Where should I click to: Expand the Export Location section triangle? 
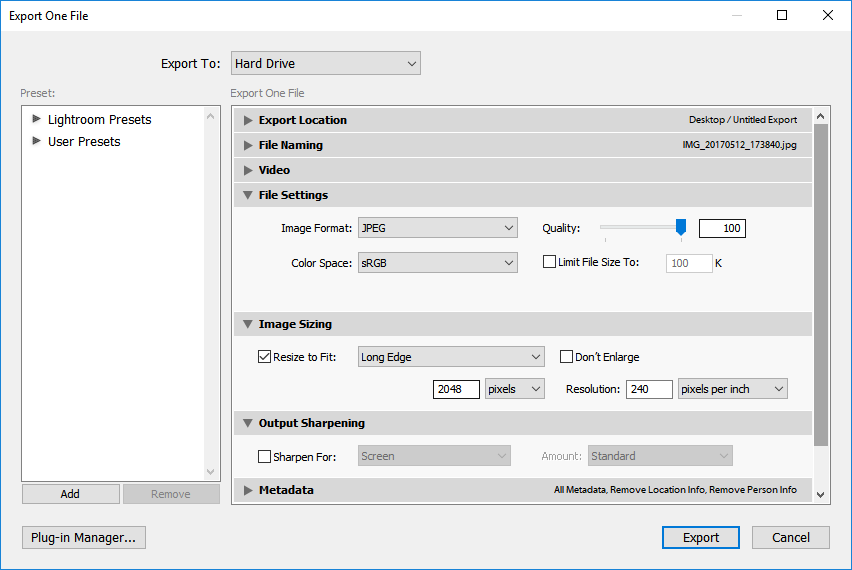[248, 120]
